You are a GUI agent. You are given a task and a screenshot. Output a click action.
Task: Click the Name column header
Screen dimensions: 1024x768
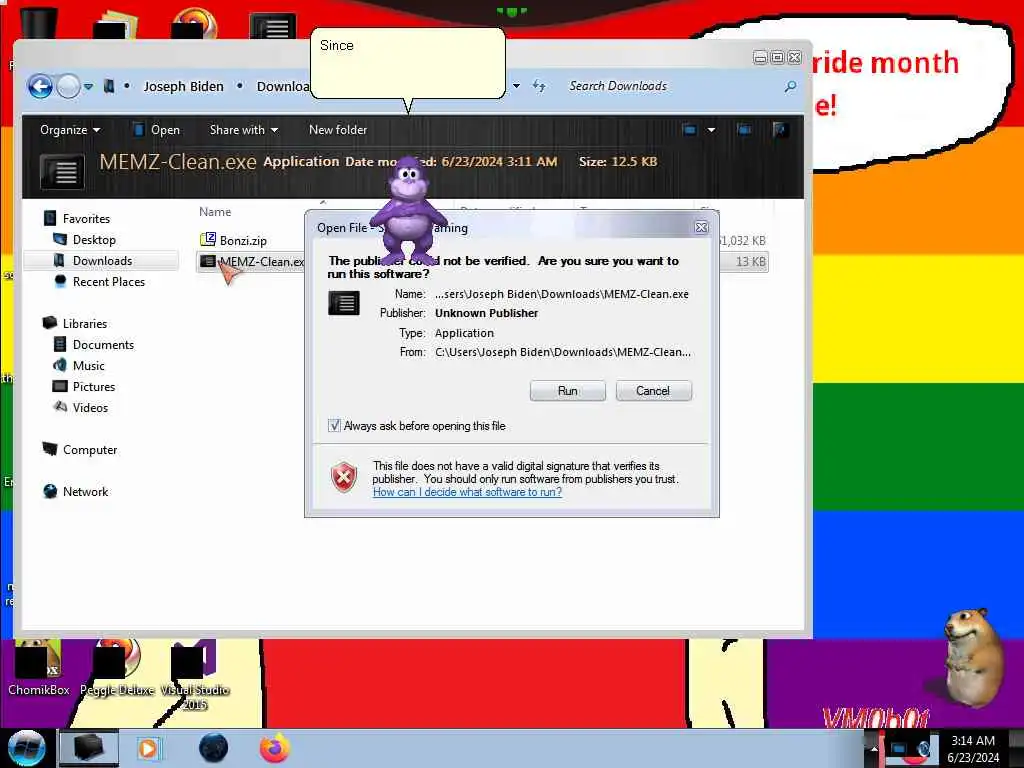coord(215,212)
